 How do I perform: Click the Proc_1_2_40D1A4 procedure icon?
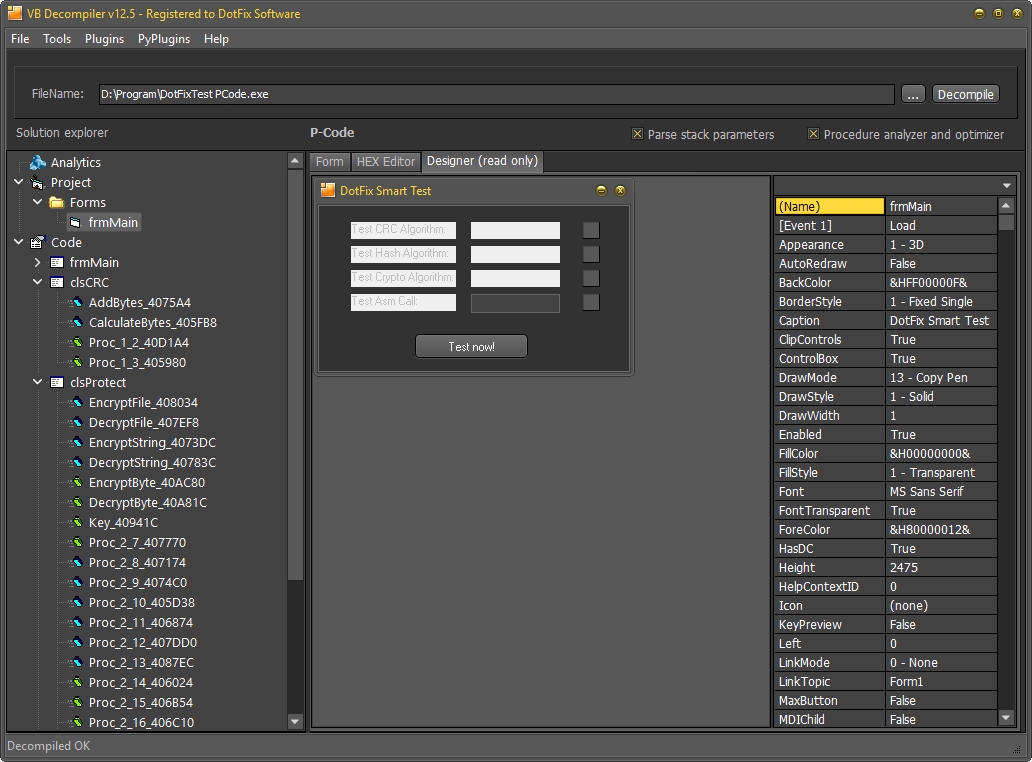pos(77,342)
